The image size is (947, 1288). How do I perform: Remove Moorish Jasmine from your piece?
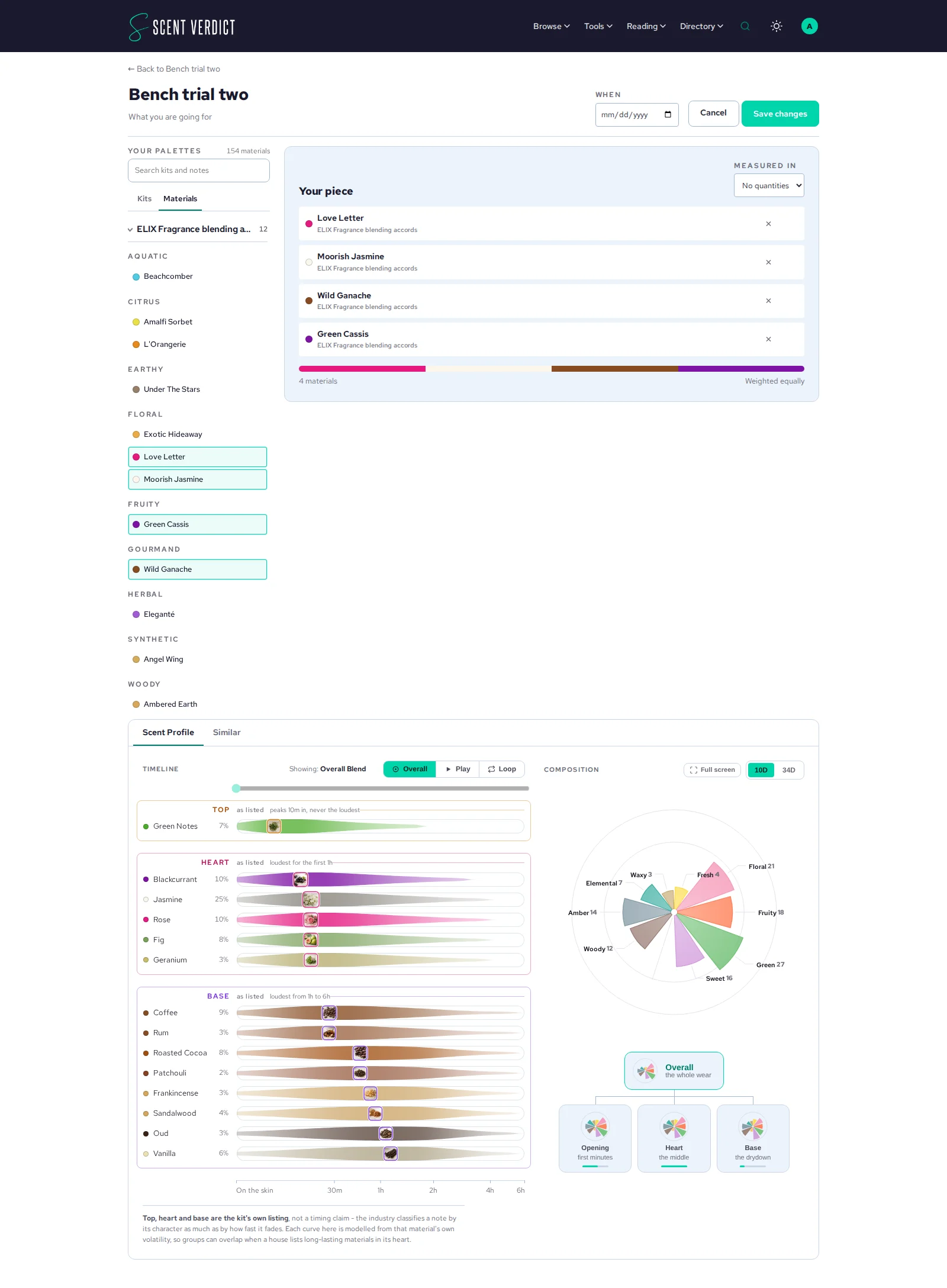[x=768, y=262]
